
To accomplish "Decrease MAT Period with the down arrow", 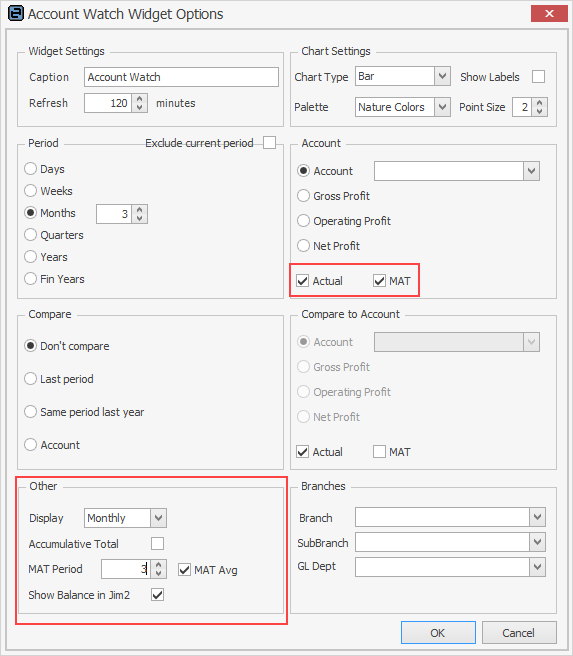I will click(x=159, y=574).
